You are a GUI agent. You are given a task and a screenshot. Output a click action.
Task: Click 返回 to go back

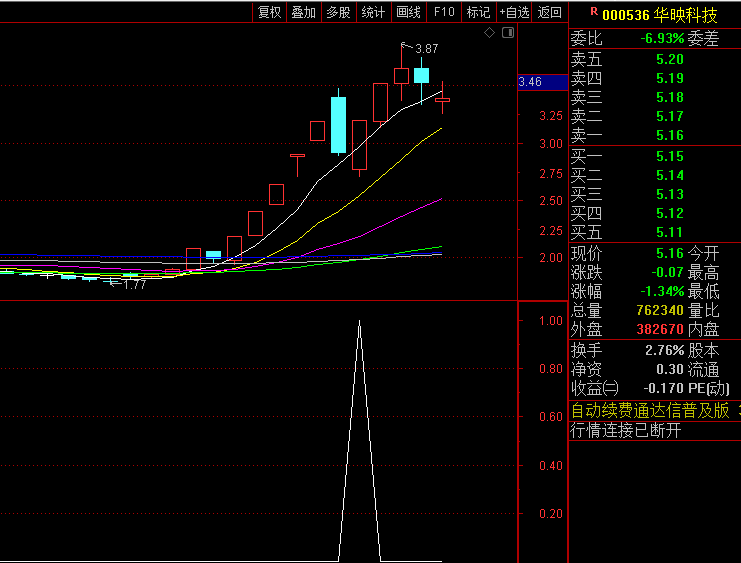550,12
